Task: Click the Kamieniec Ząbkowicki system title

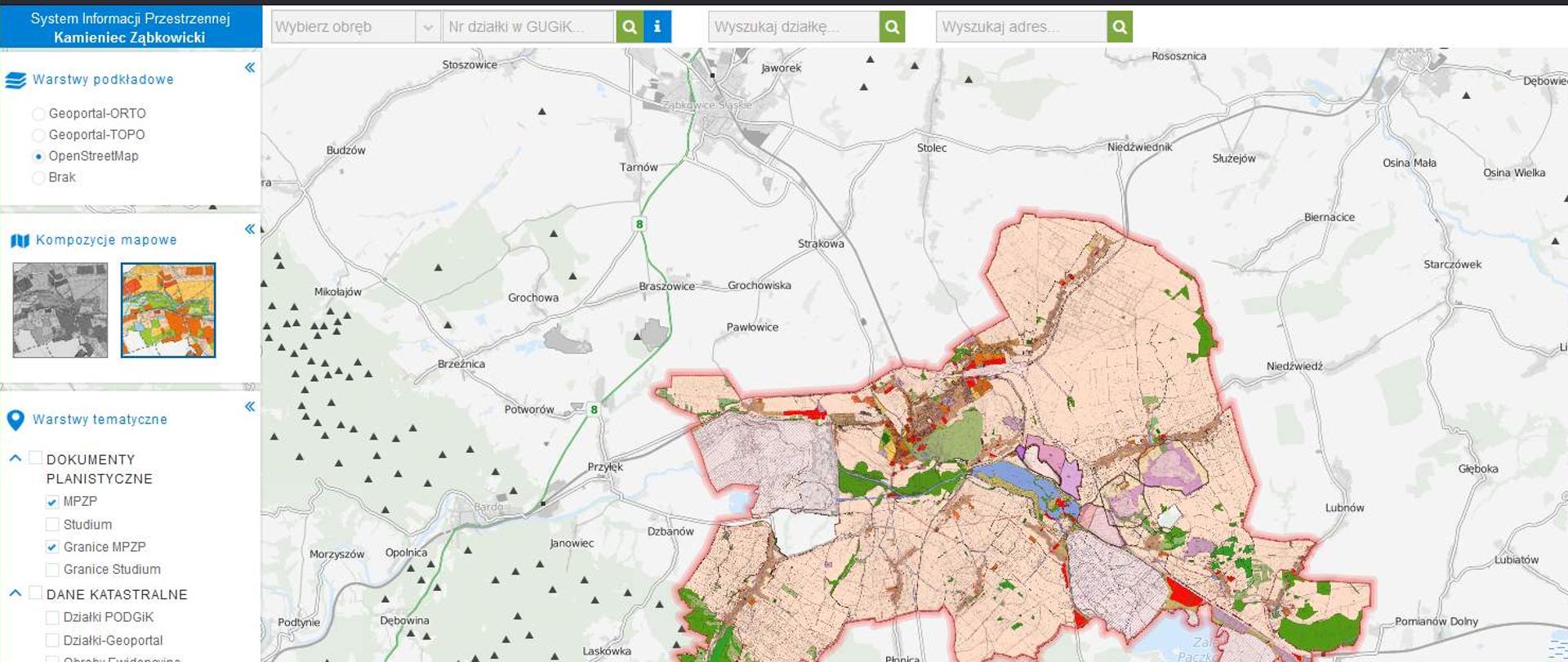Action: [130, 38]
